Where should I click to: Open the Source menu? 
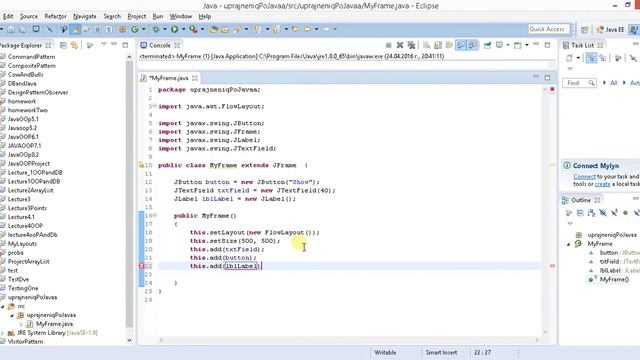(29, 16)
